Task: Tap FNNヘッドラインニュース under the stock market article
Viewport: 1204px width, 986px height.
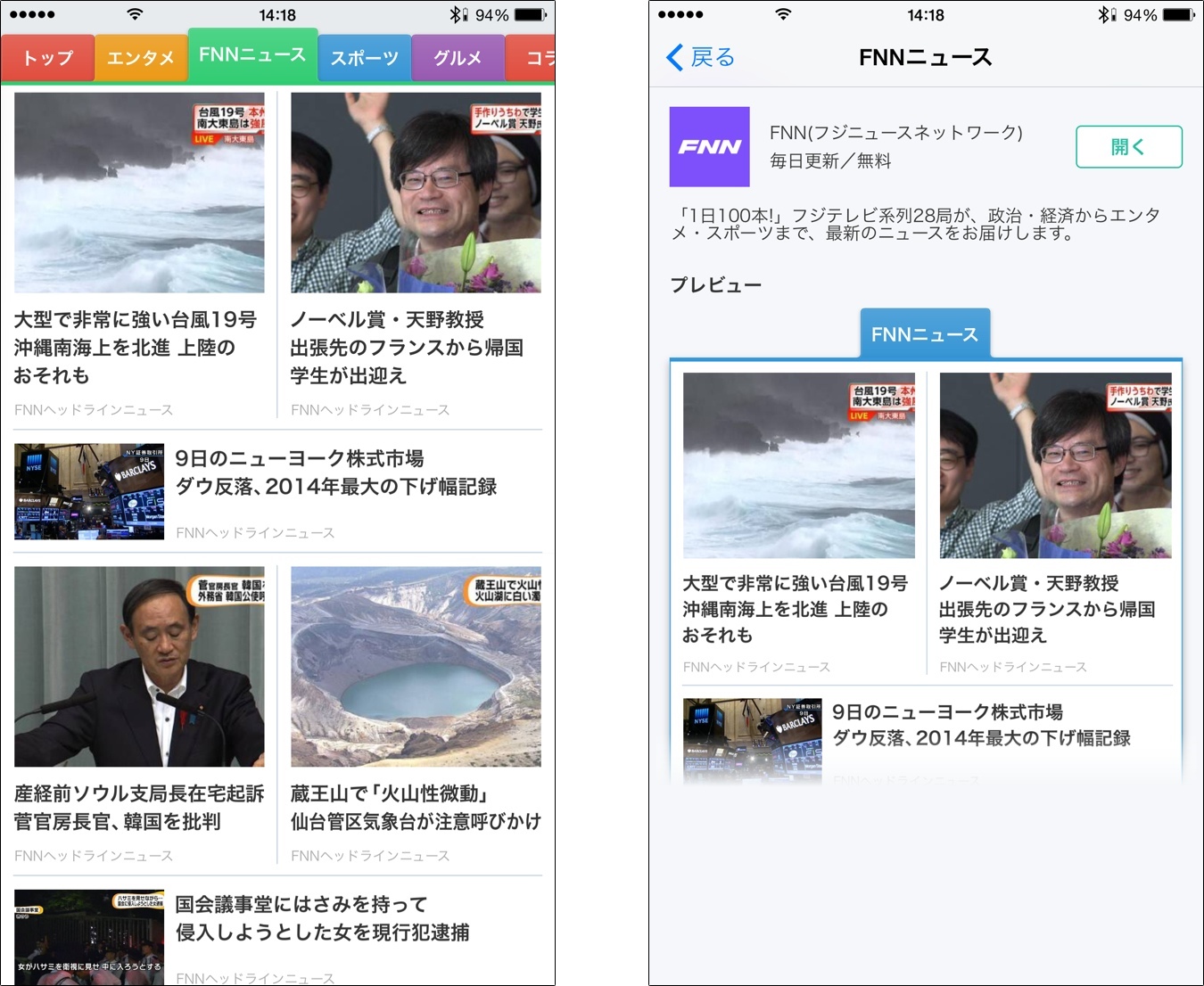Action: (255, 533)
